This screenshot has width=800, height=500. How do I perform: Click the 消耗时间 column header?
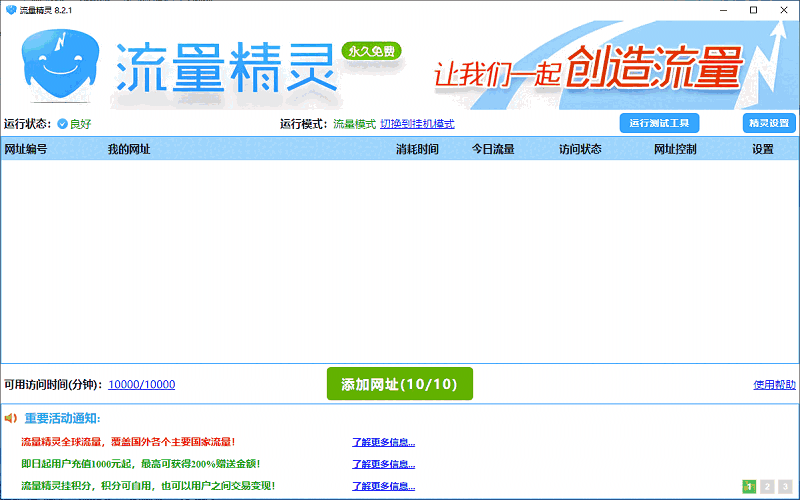click(x=417, y=149)
